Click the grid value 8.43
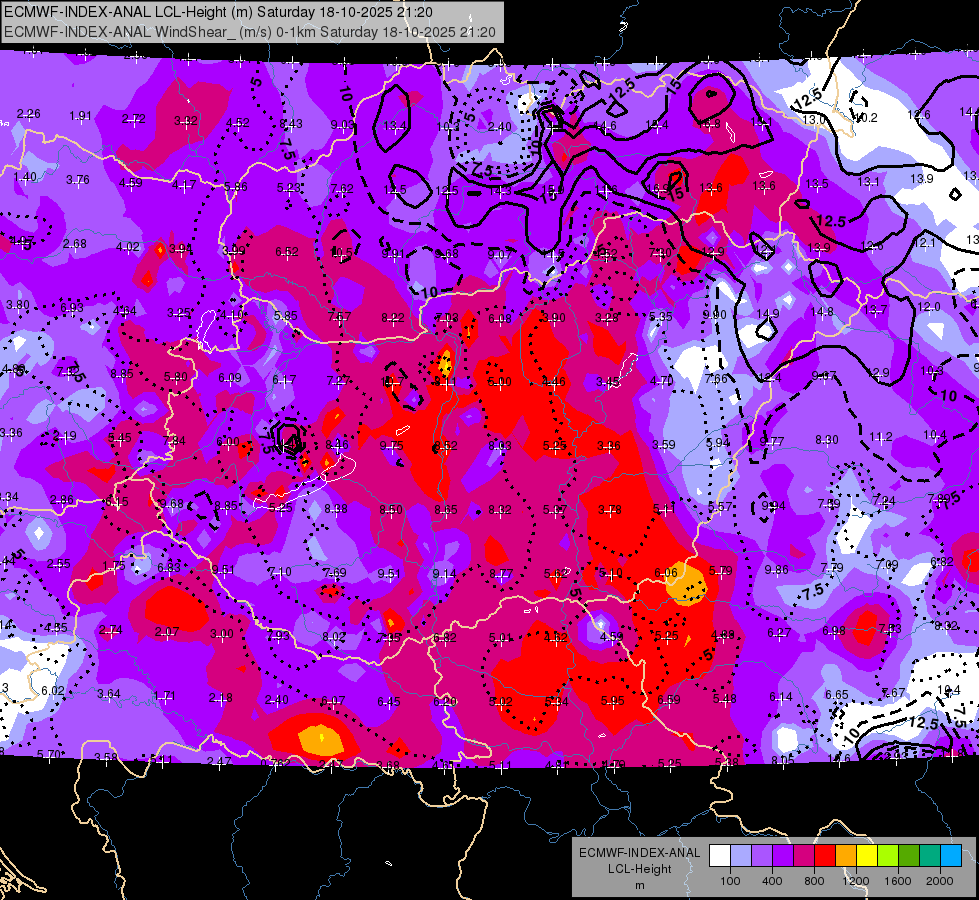 click(x=291, y=124)
